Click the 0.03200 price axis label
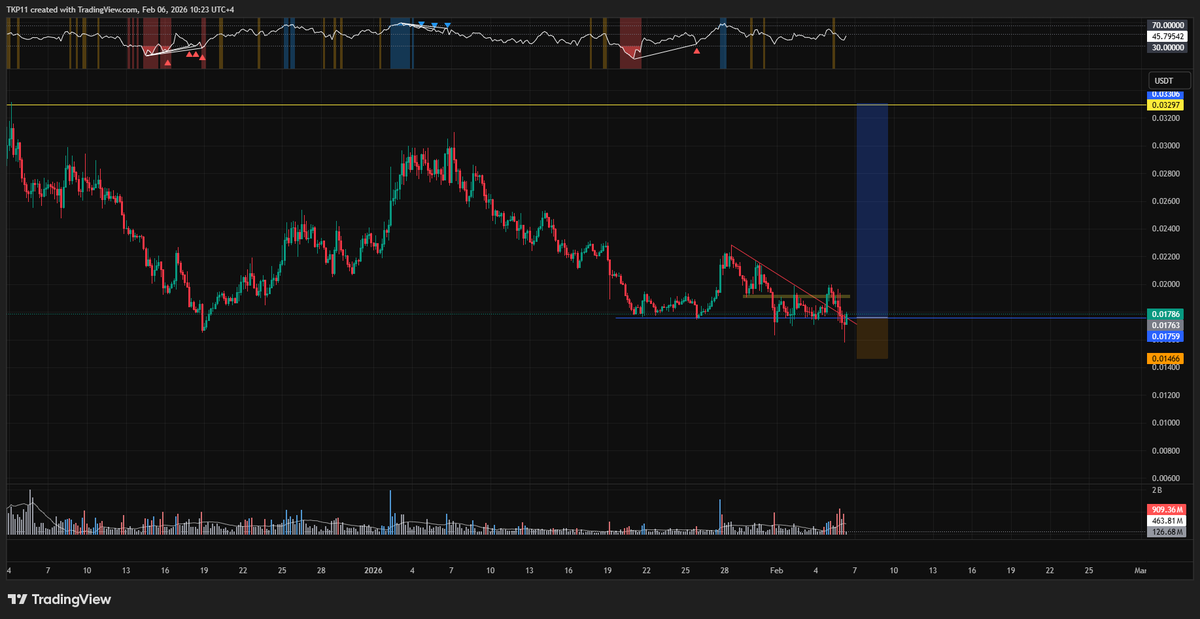 (x=1166, y=117)
